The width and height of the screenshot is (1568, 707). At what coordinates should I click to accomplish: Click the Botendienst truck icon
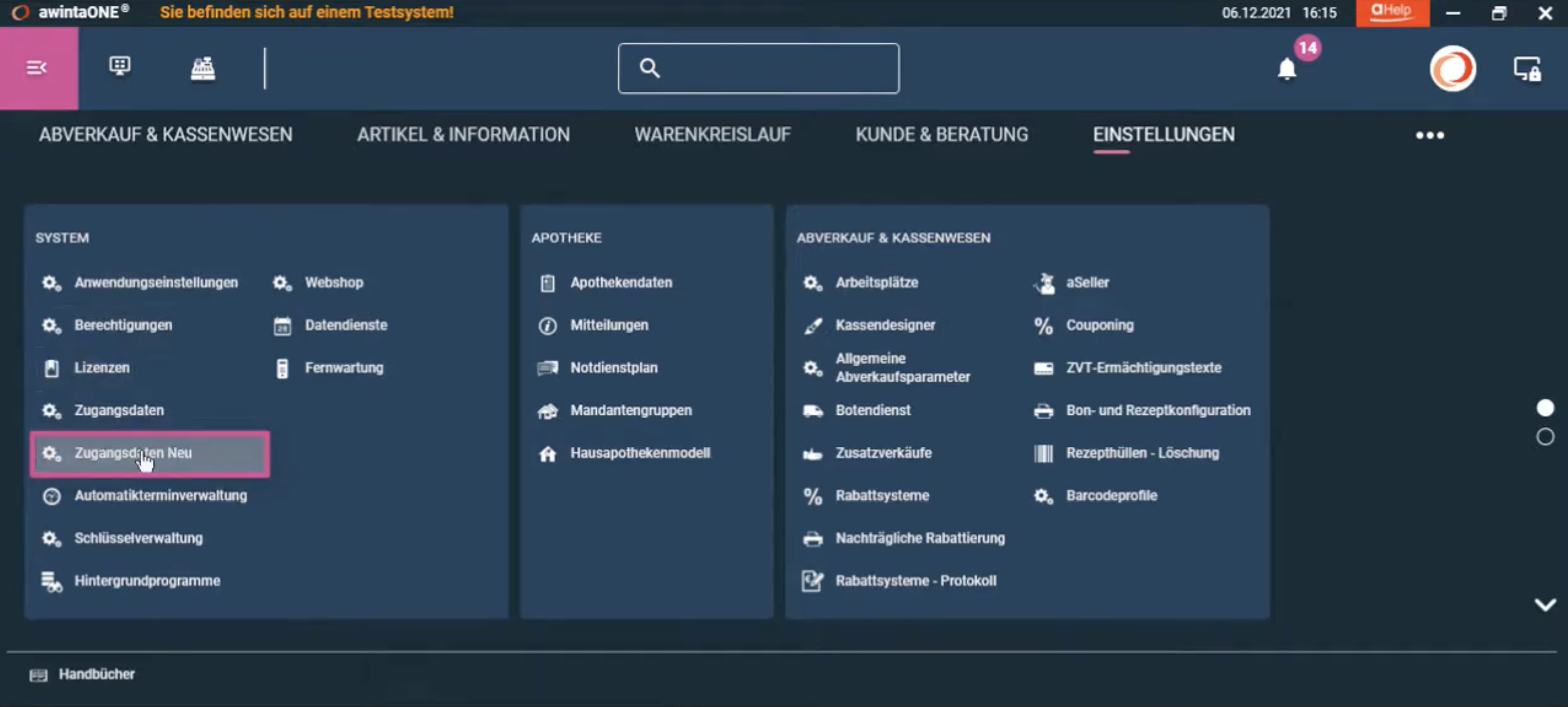coord(813,411)
